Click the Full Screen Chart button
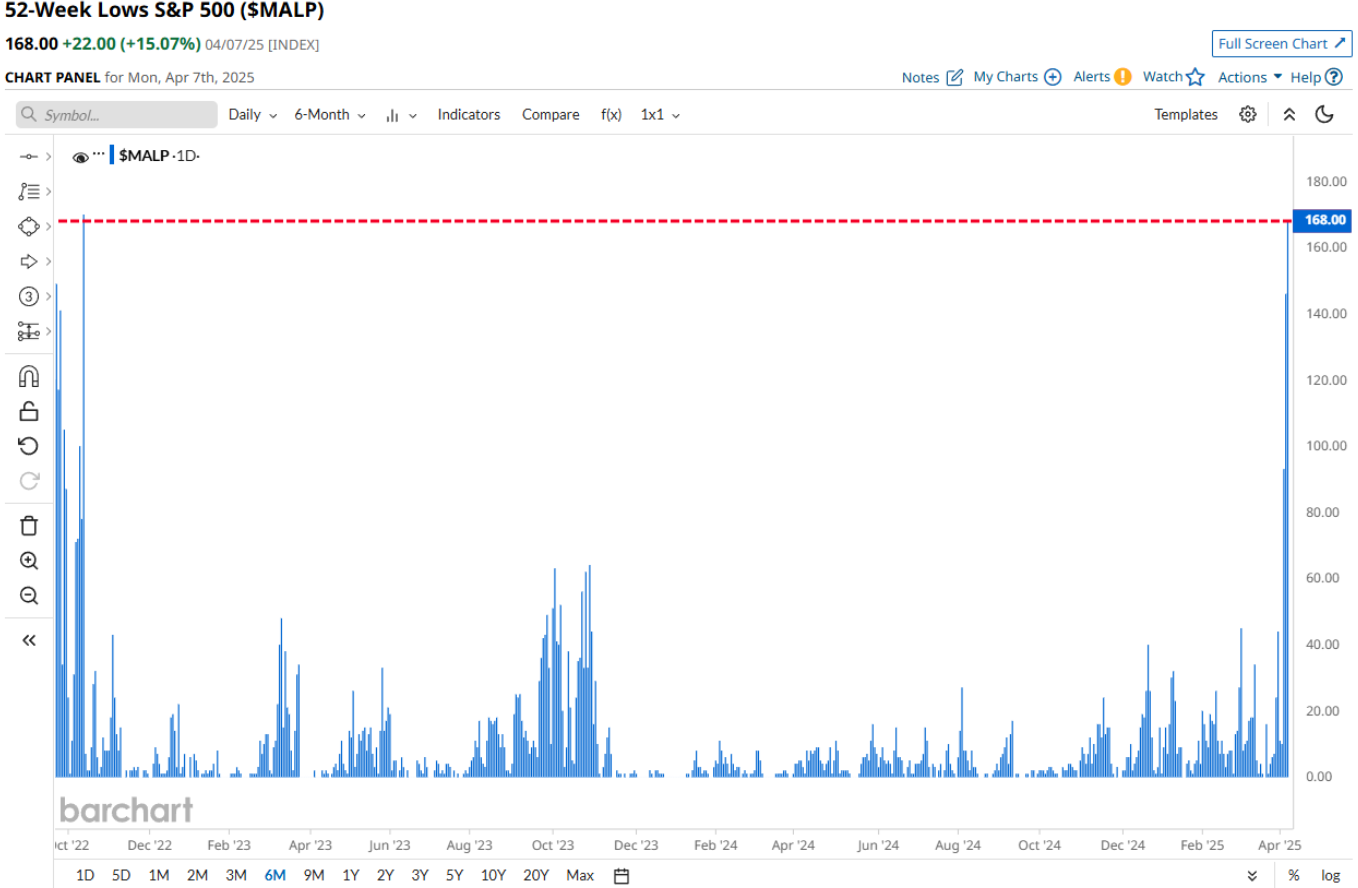This screenshot has width=1358, height=888. pos(1282,44)
